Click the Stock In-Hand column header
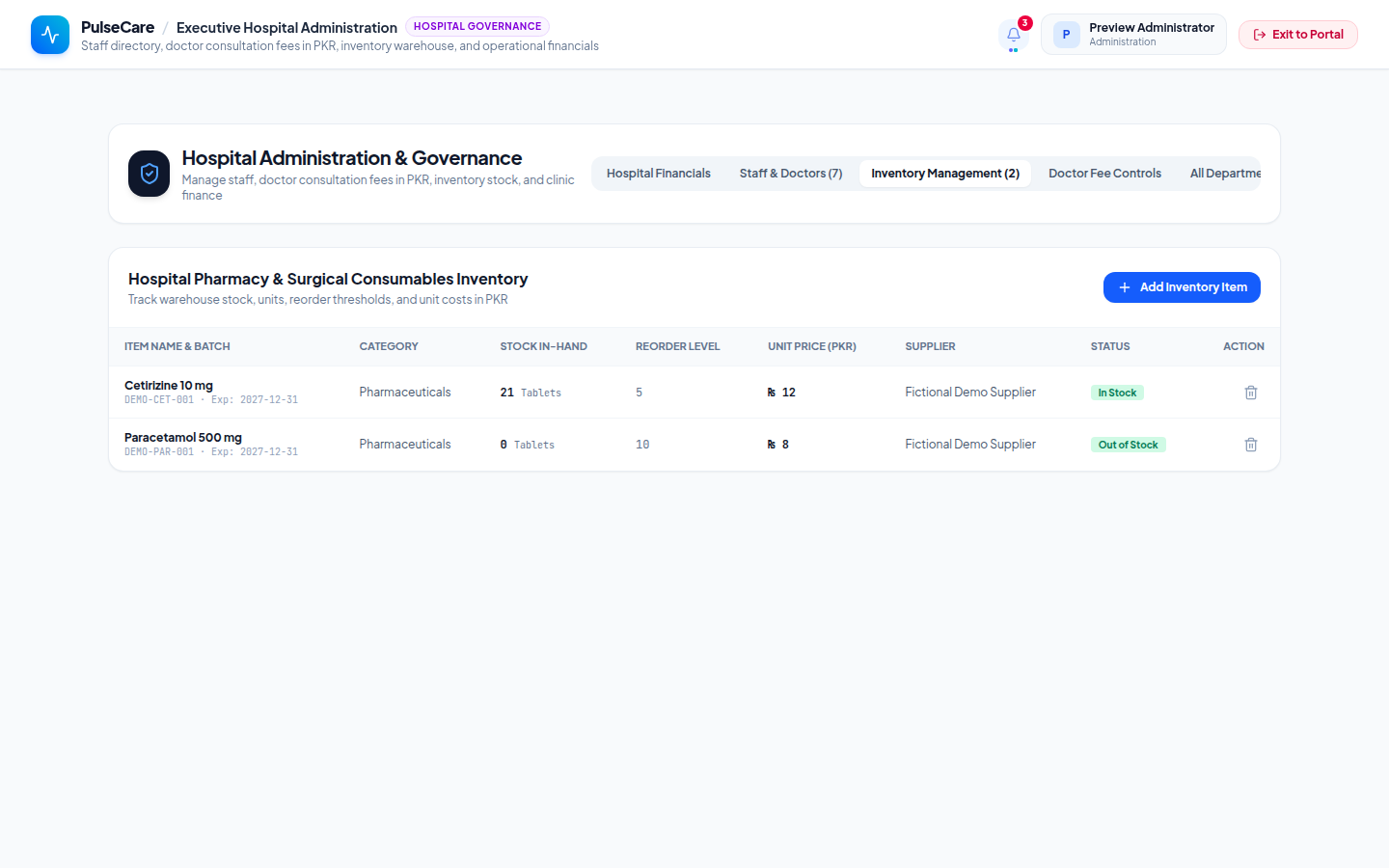 click(x=544, y=346)
